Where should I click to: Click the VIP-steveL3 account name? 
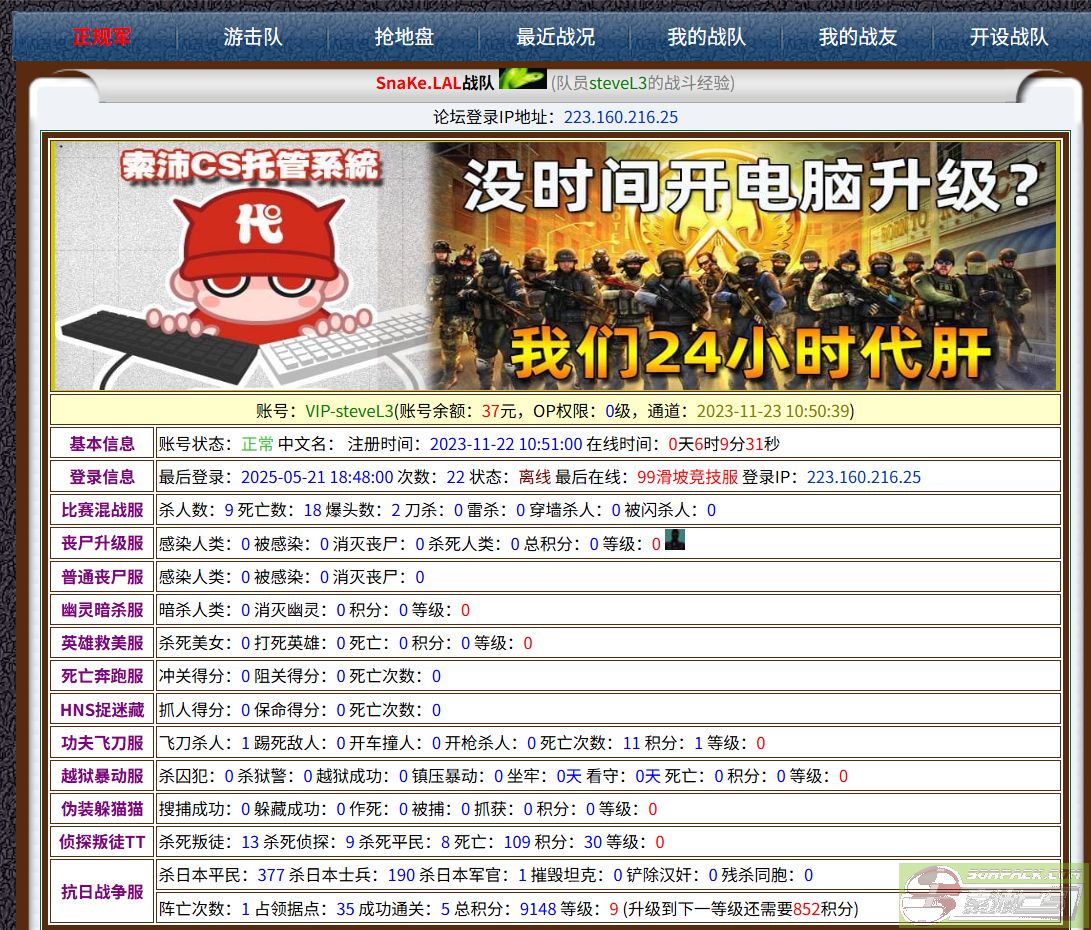click(x=349, y=411)
